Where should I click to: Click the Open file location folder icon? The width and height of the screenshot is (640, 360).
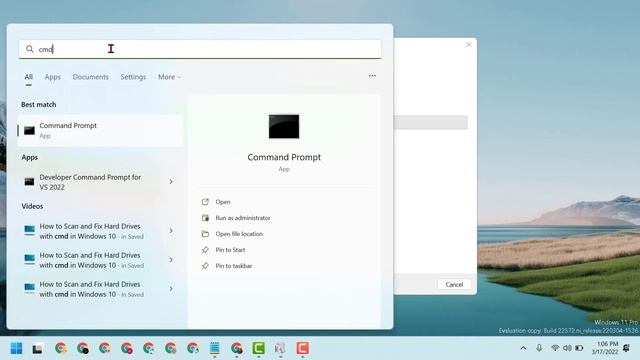pos(205,234)
